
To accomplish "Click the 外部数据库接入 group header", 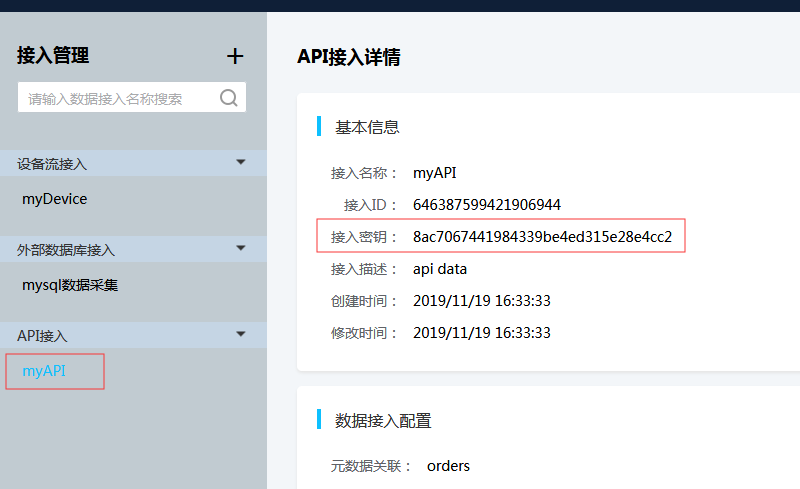I will click(x=133, y=249).
